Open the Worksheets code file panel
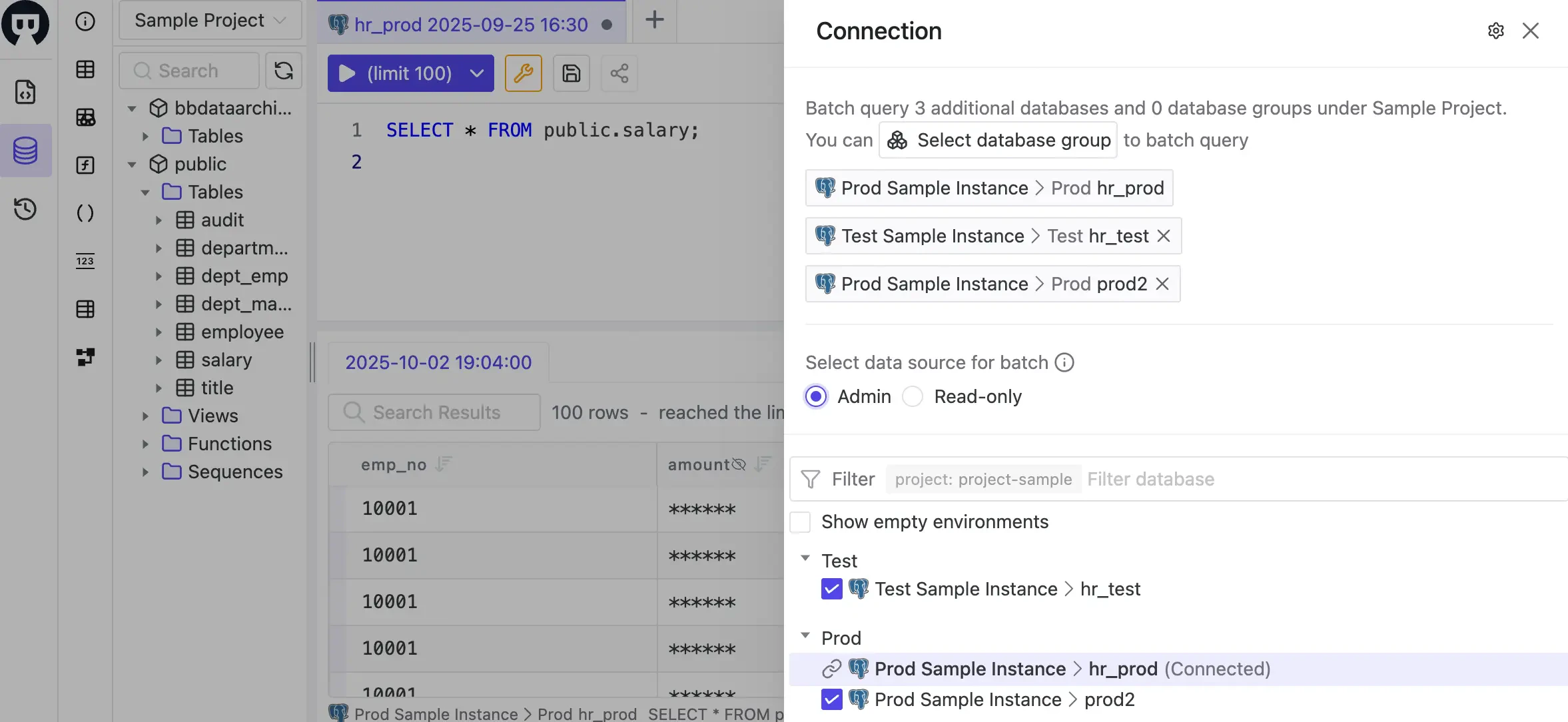The height and width of the screenshot is (722, 1568). point(25,93)
